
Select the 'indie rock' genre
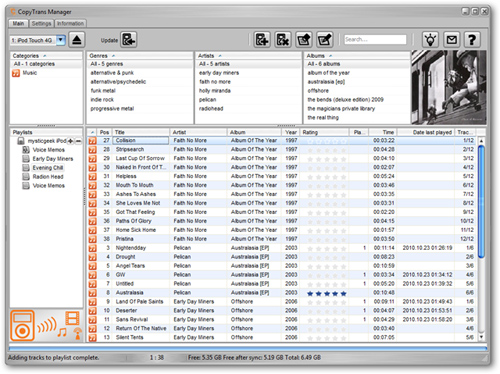click(x=102, y=100)
